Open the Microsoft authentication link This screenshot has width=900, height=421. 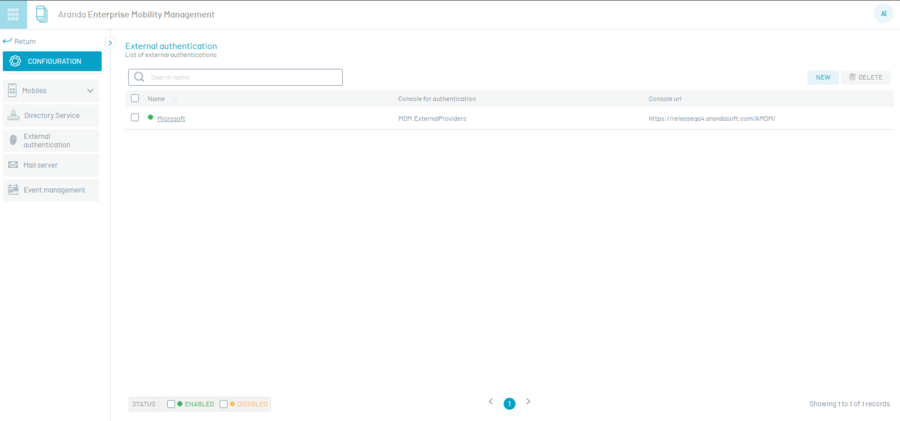click(171, 118)
